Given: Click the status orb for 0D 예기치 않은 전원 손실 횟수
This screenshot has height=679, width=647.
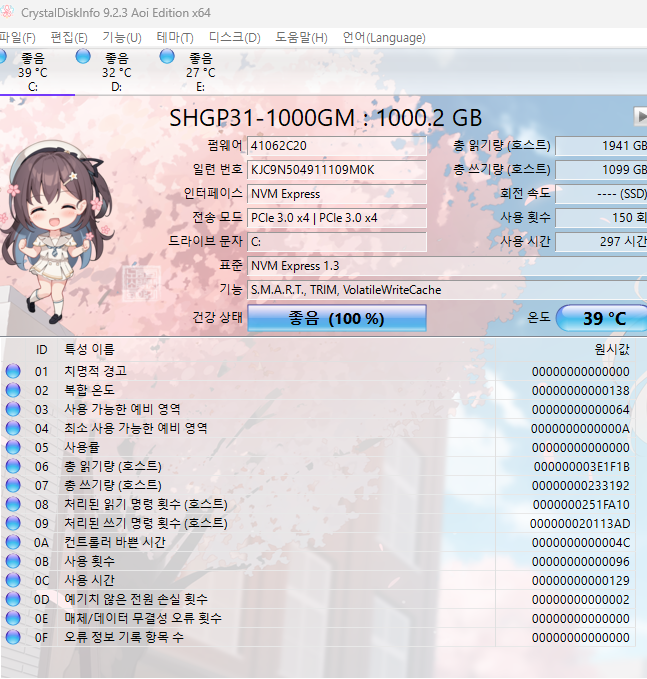Looking at the screenshot, I should pos(13,599).
